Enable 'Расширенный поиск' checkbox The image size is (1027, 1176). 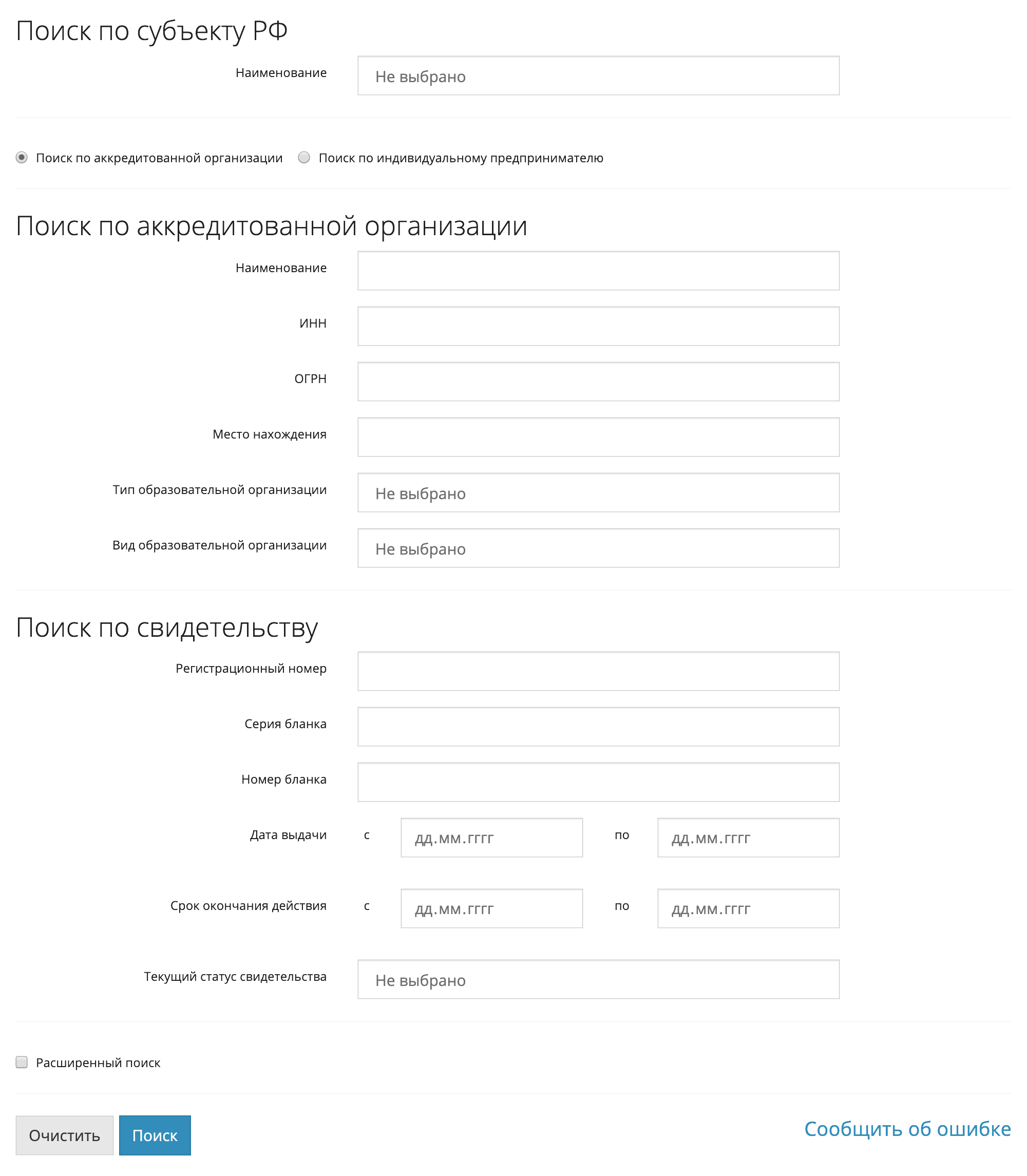coord(22,1062)
